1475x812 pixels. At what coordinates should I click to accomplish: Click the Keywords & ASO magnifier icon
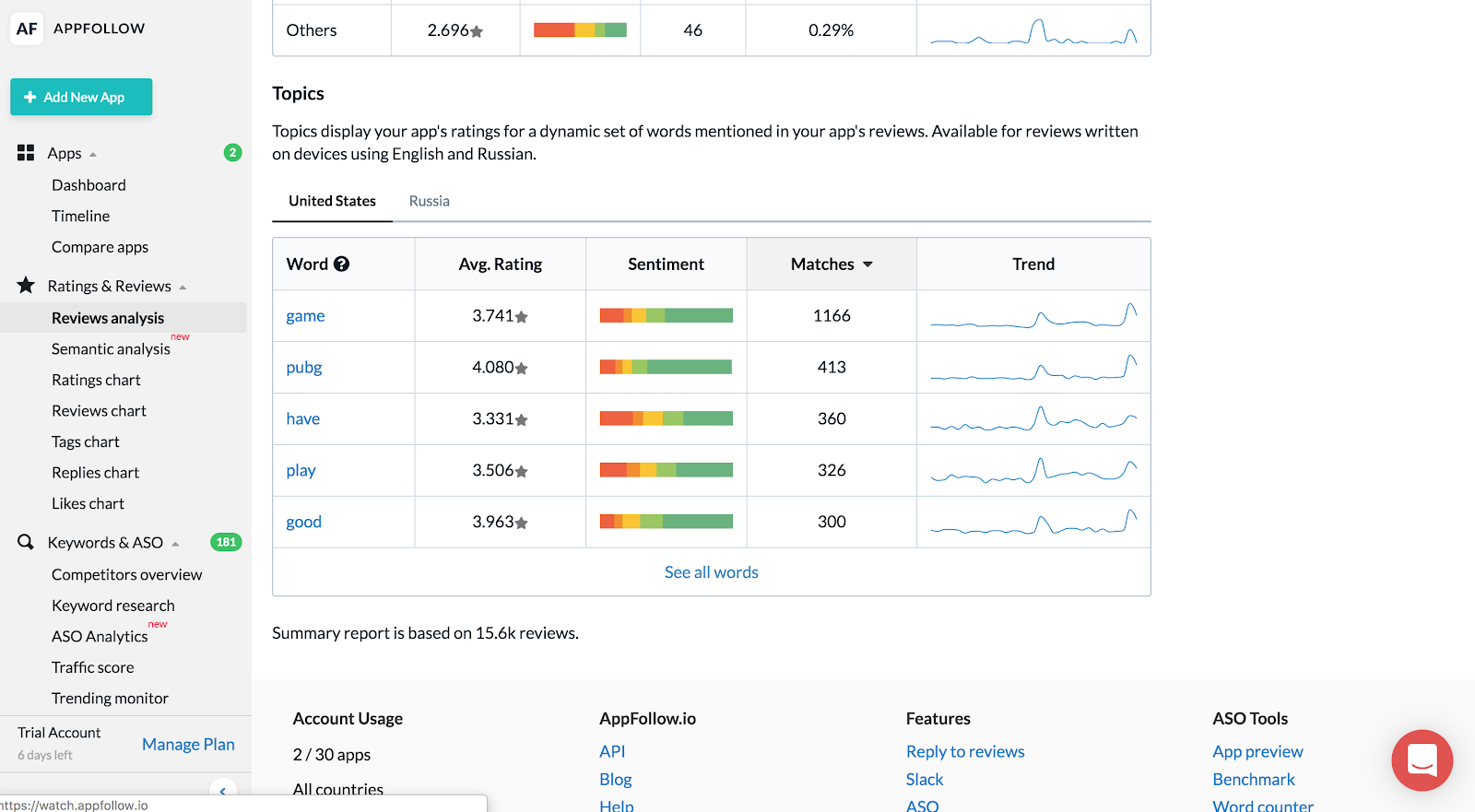[26, 542]
